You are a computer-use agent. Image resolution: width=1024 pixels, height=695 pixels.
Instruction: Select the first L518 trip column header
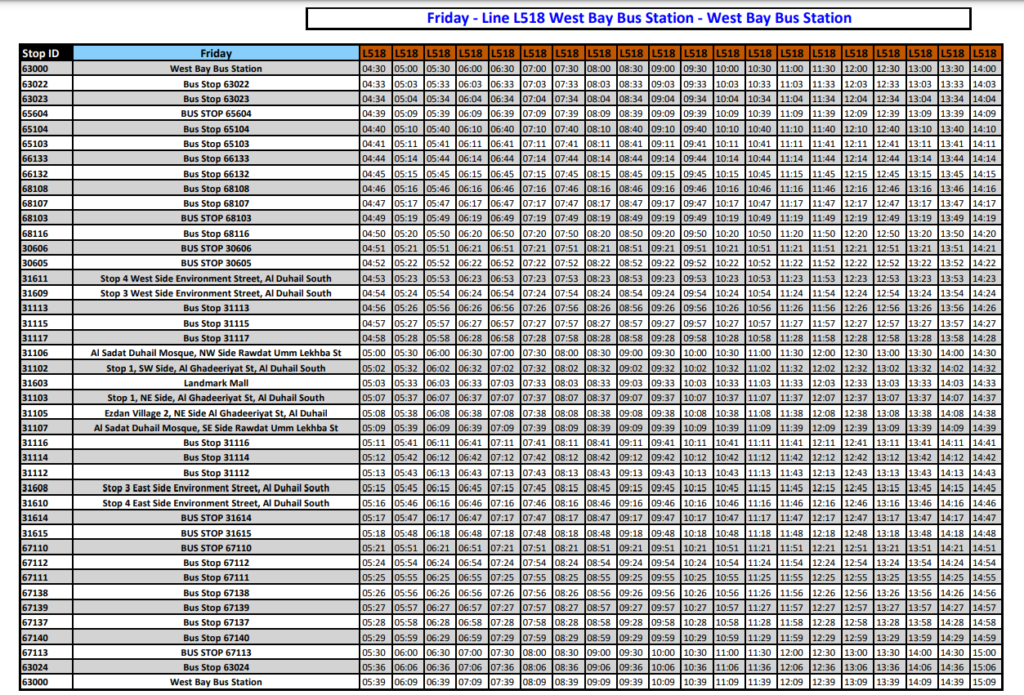374,53
